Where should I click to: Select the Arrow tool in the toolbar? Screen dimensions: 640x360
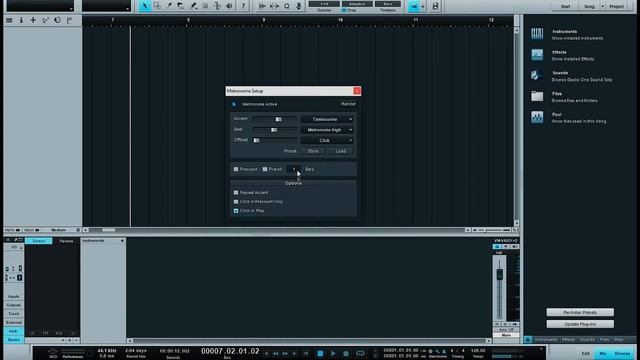tap(144, 6)
